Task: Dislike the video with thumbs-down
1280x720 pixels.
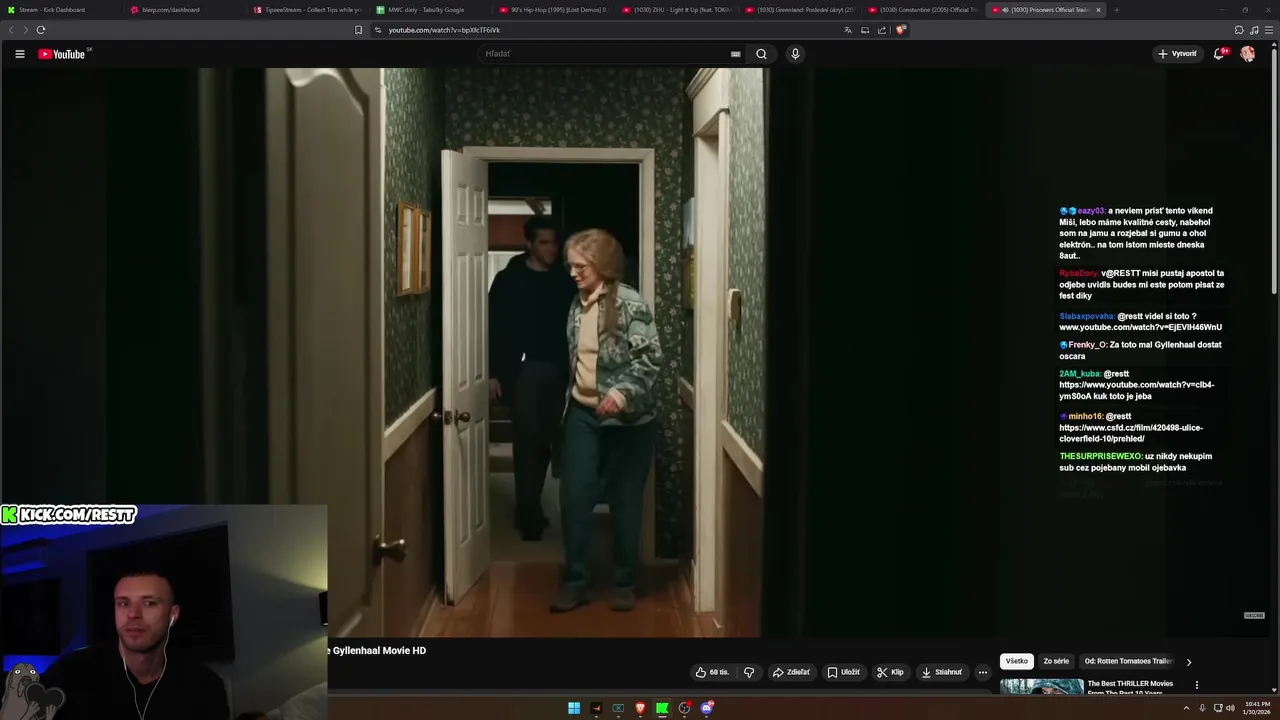Action: (749, 672)
